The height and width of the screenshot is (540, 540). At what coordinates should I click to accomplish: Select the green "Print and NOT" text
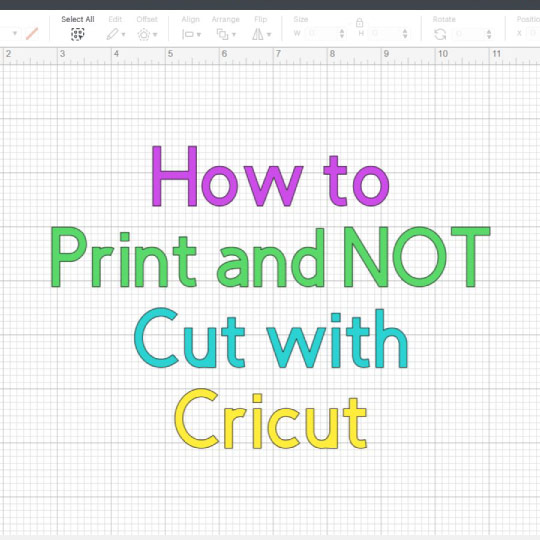pyautogui.click(x=270, y=257)
